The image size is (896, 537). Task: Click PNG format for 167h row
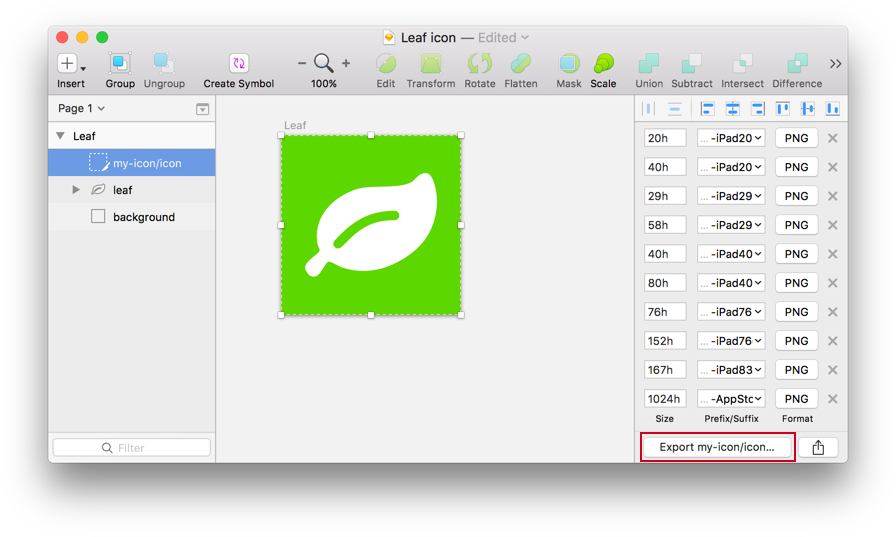(796, 370)
